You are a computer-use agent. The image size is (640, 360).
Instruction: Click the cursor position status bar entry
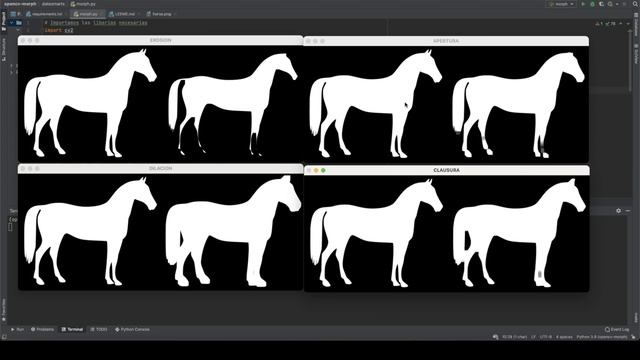coord(514,337)
